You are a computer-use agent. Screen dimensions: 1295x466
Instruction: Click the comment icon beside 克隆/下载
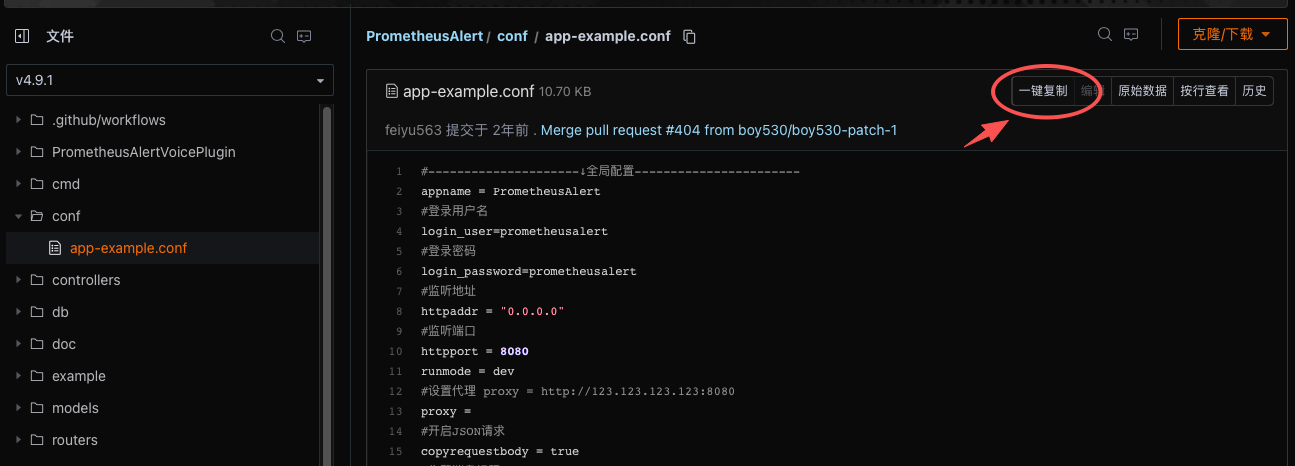[1131, 34]
